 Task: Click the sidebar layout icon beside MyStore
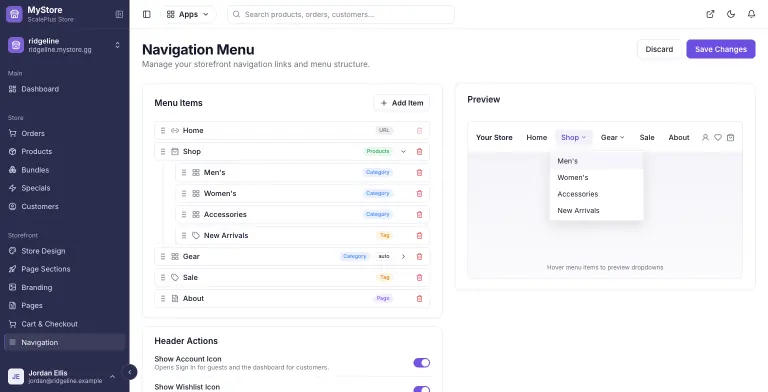[119, 14]
